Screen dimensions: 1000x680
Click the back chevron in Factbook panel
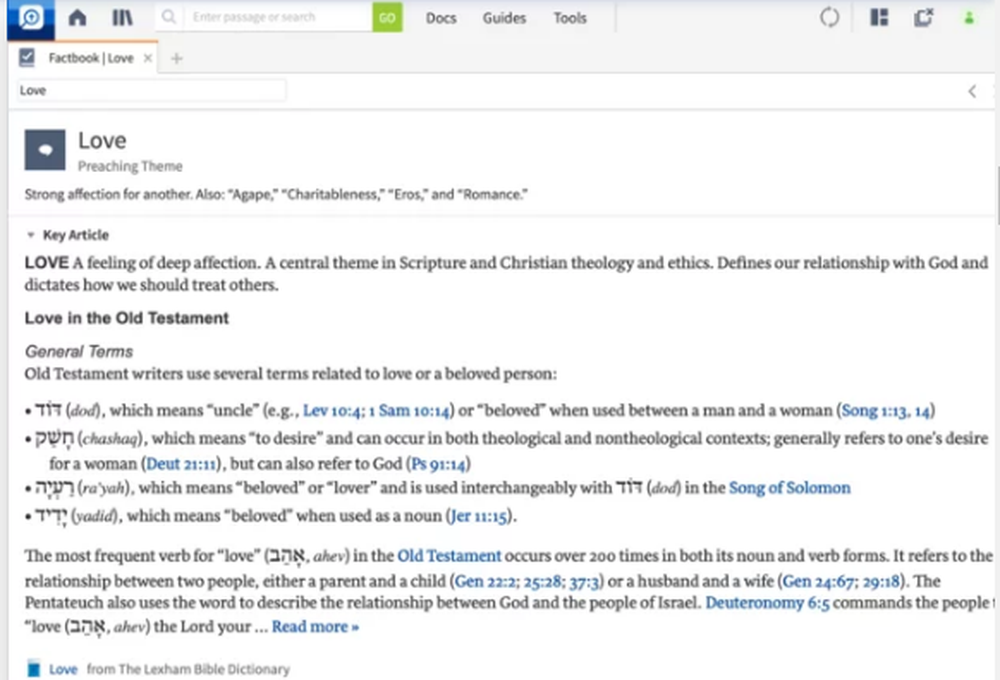click(972, 91)
